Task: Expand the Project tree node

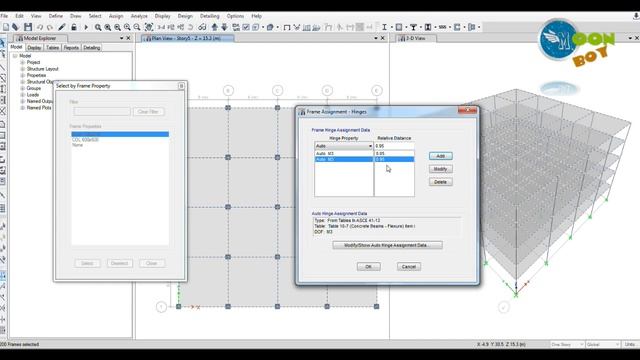Action: [23, 62]
